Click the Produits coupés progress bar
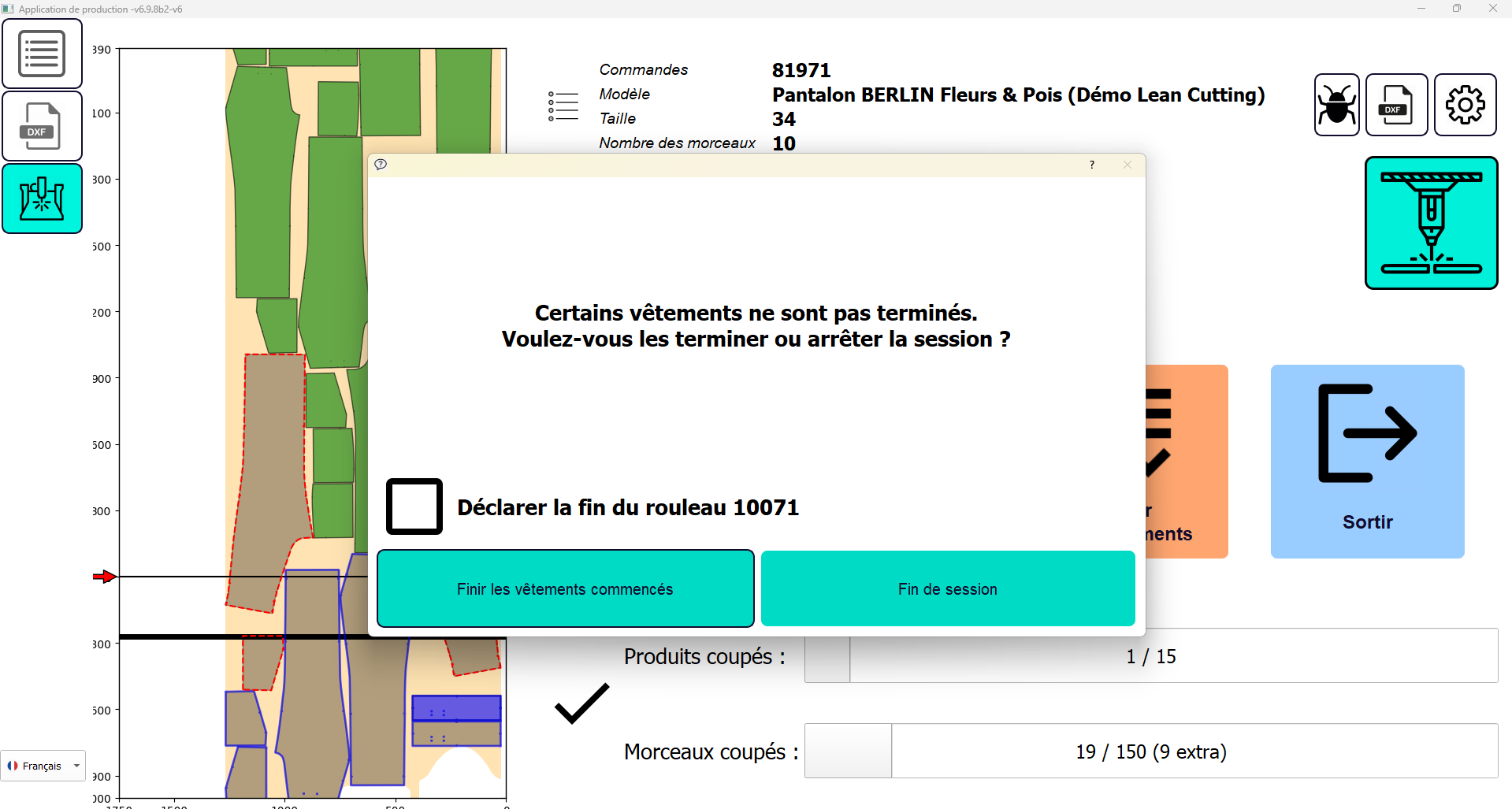 [x=1150, y=656]
